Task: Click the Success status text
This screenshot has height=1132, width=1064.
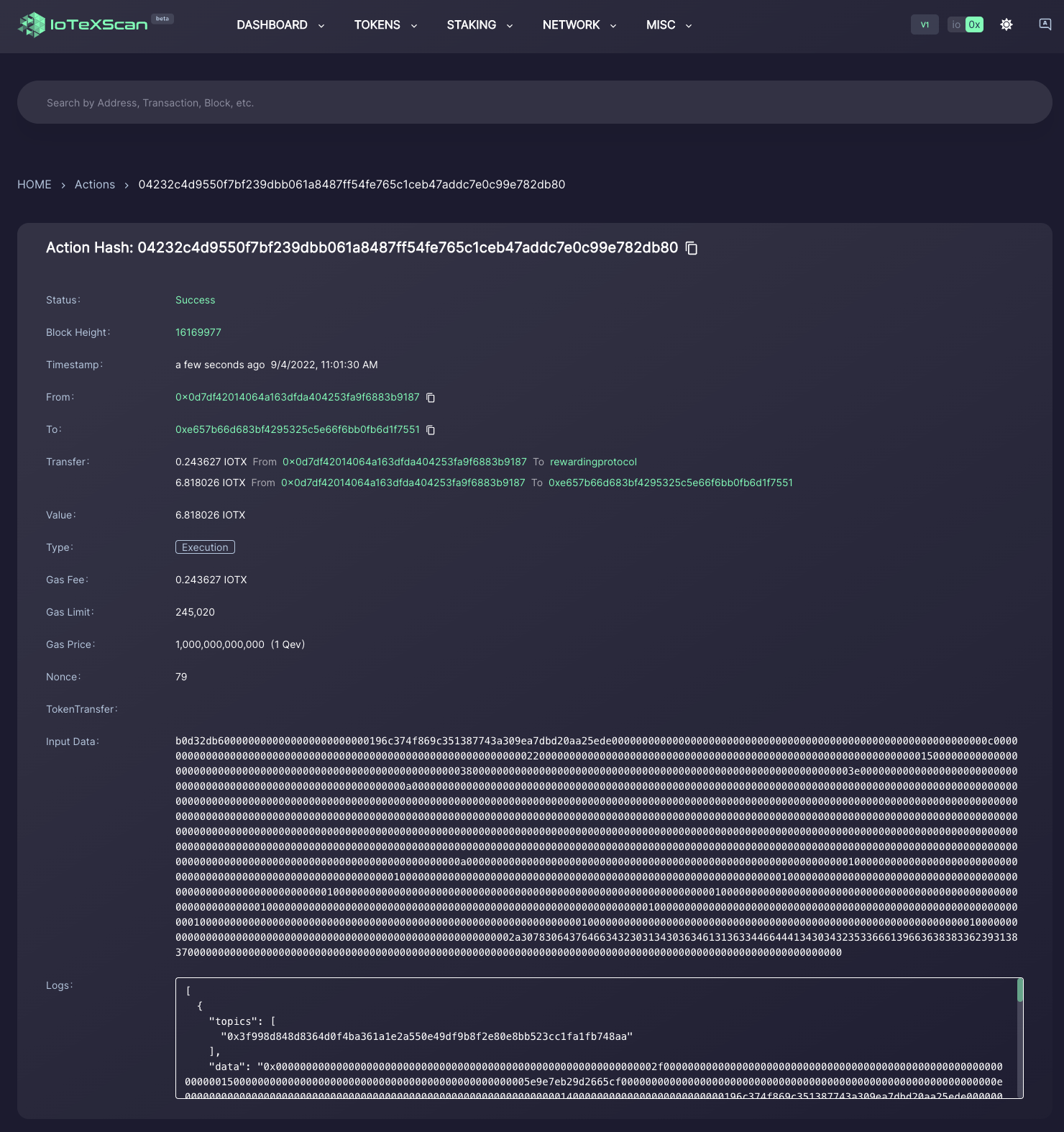Action: pyautogui.click(x=196, y=300)
